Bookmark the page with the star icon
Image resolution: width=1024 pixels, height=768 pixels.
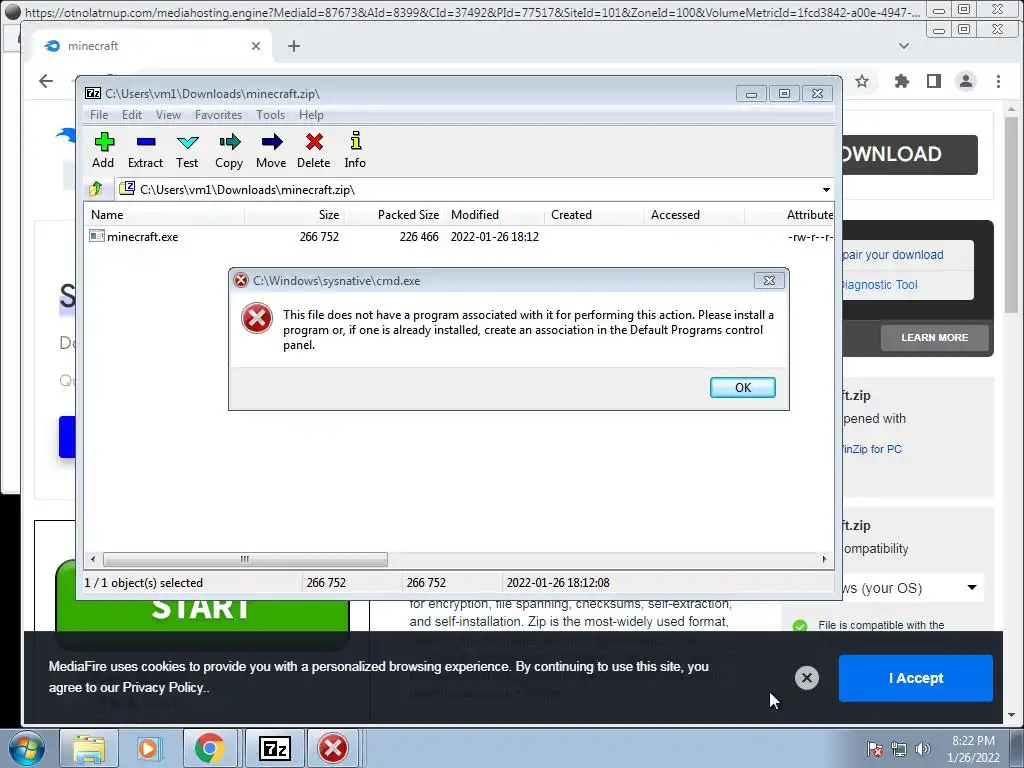click(x=862, y=81)
